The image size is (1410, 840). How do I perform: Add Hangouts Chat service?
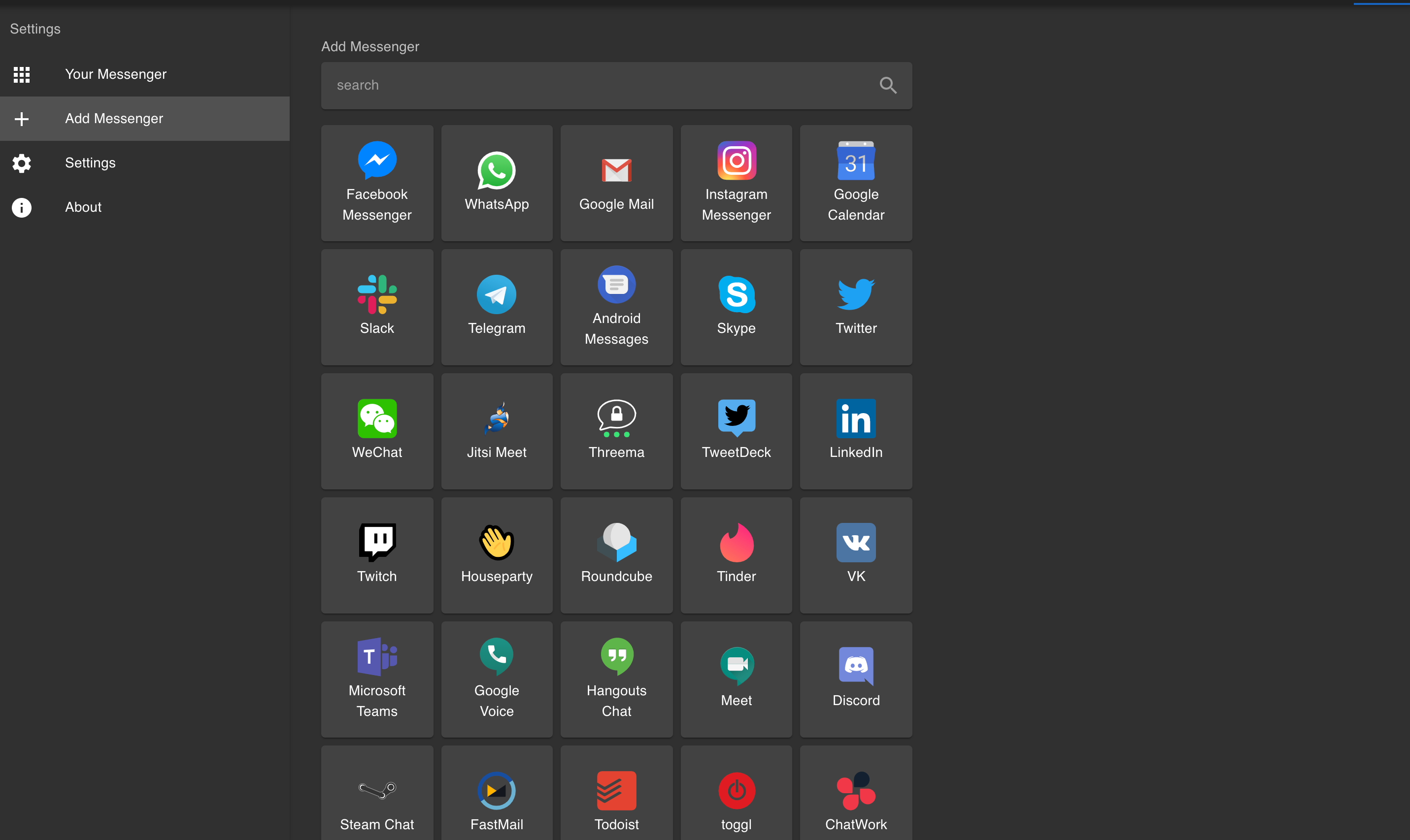(x=617, y=679)
